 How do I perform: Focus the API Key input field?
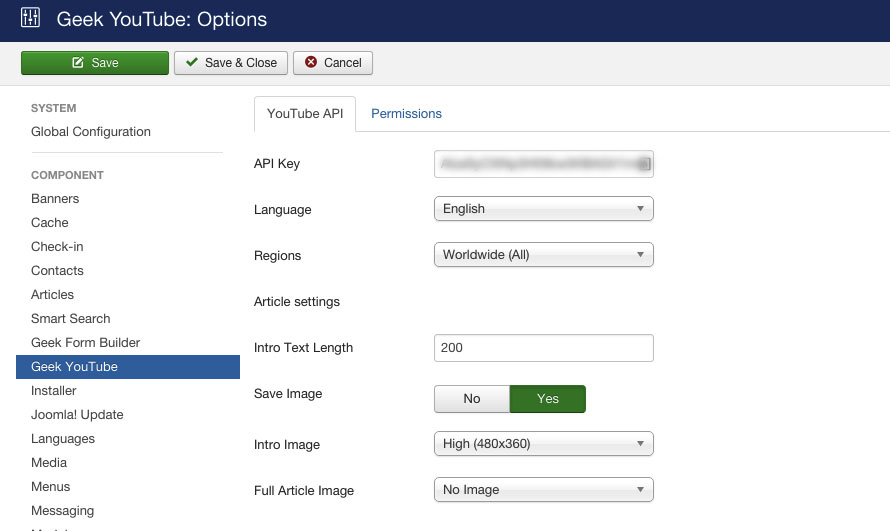(x=544, y=164)
